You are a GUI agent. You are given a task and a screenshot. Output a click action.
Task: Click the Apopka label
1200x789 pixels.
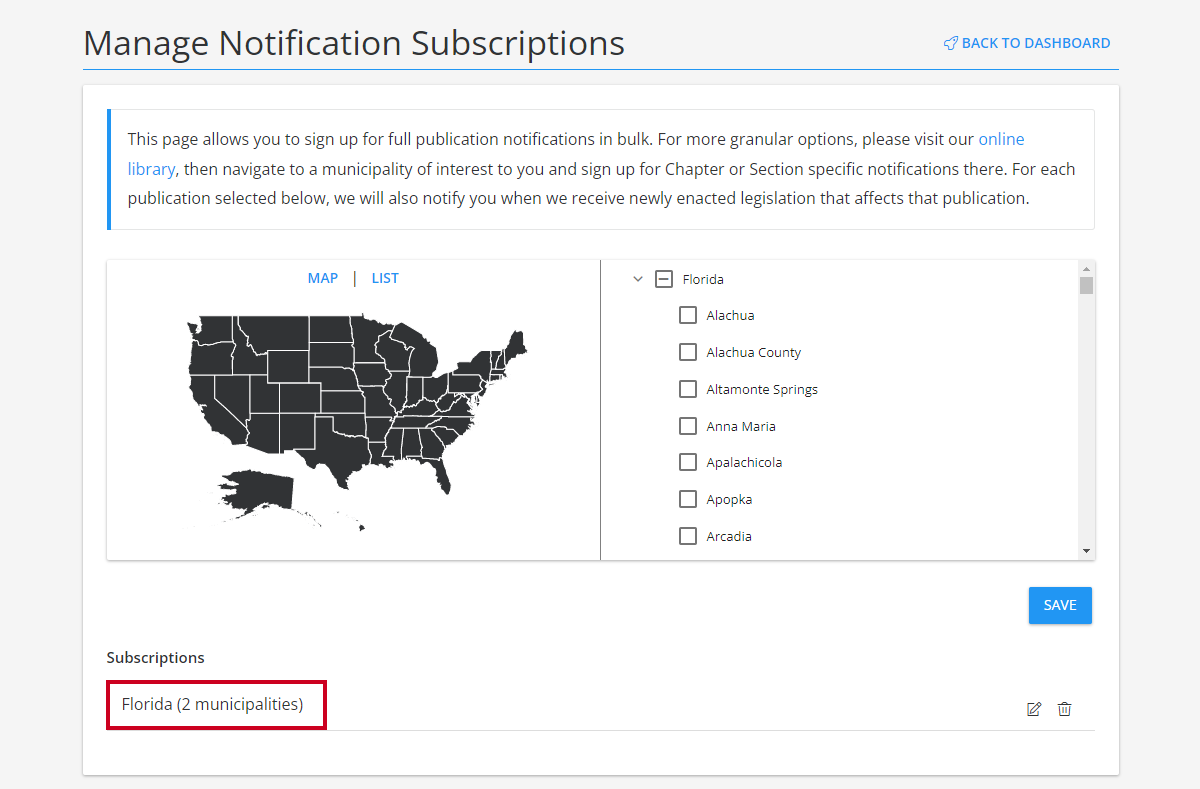(729, 499)
